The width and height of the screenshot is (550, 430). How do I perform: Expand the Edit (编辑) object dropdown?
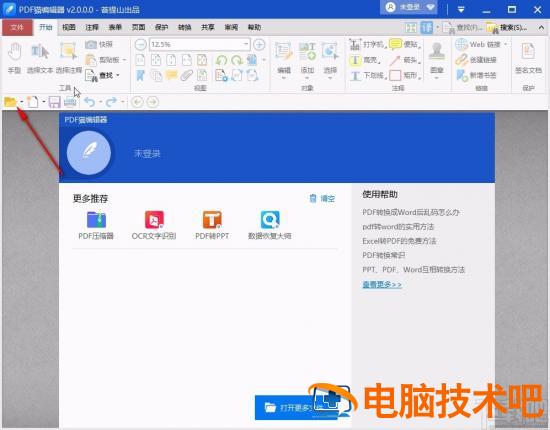click(284, 78)
